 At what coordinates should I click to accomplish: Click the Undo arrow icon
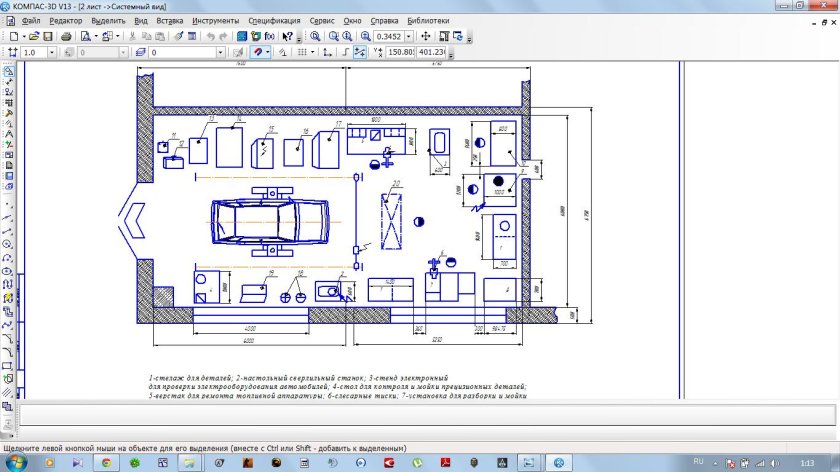point(211,36)
